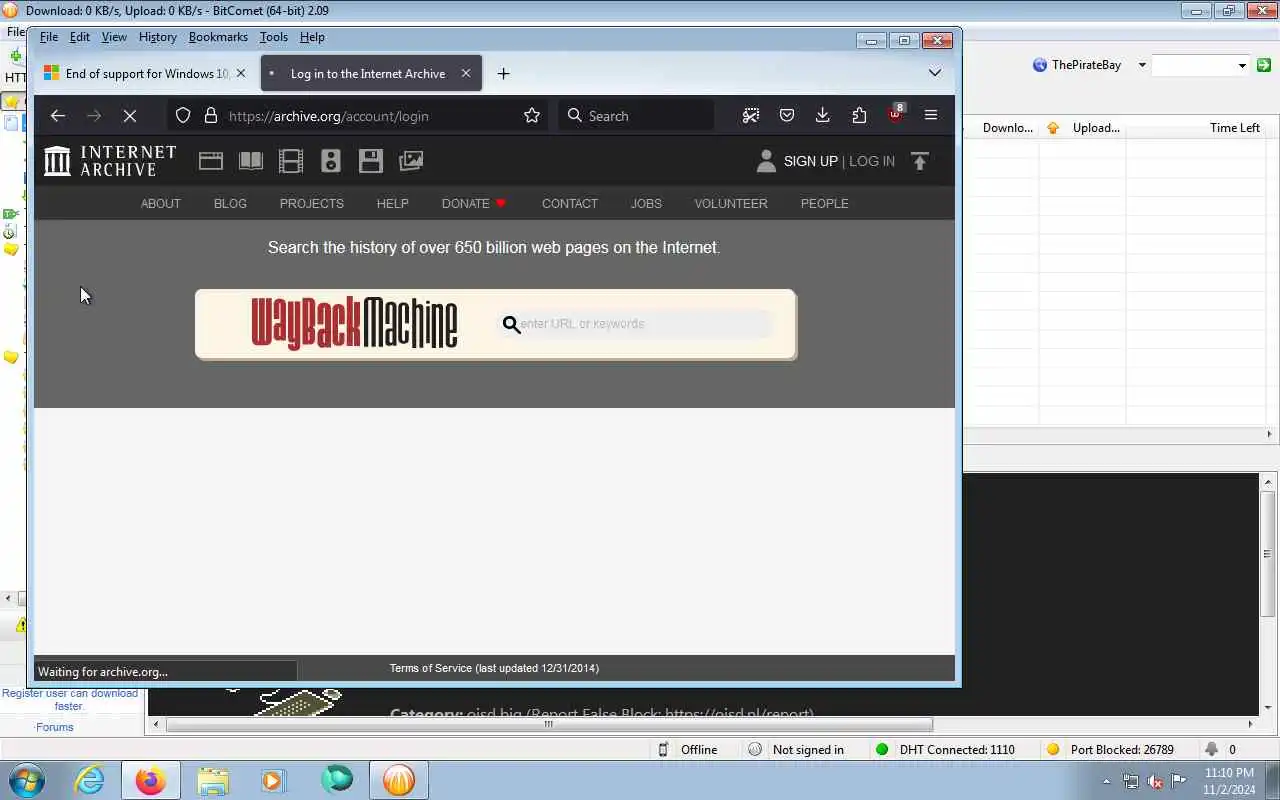Click the Forums link in BitComet
Screen dimensions: 1280x800
(x=55, y=727)
